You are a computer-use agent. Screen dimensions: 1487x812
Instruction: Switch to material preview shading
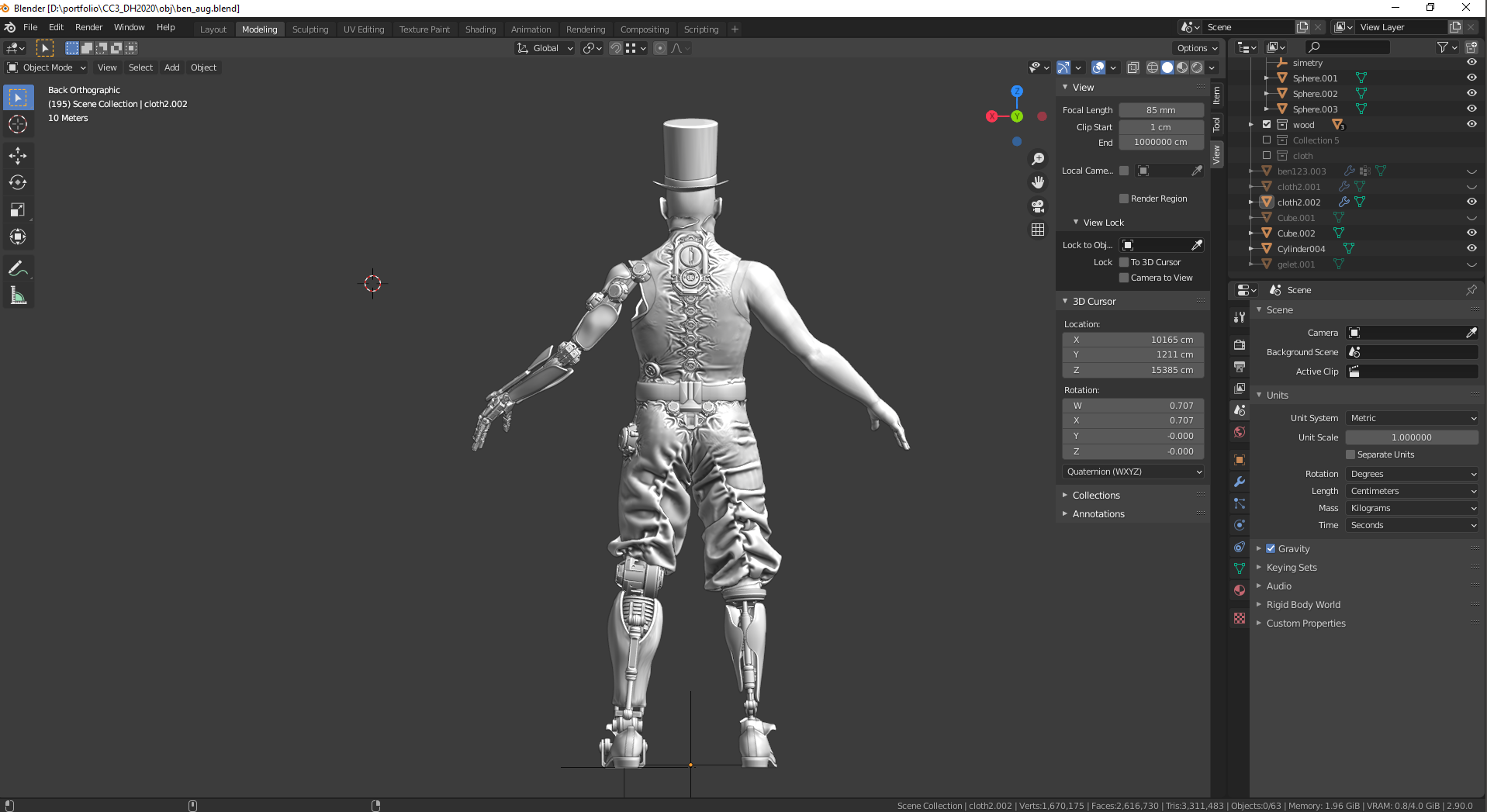[1182, 68]
